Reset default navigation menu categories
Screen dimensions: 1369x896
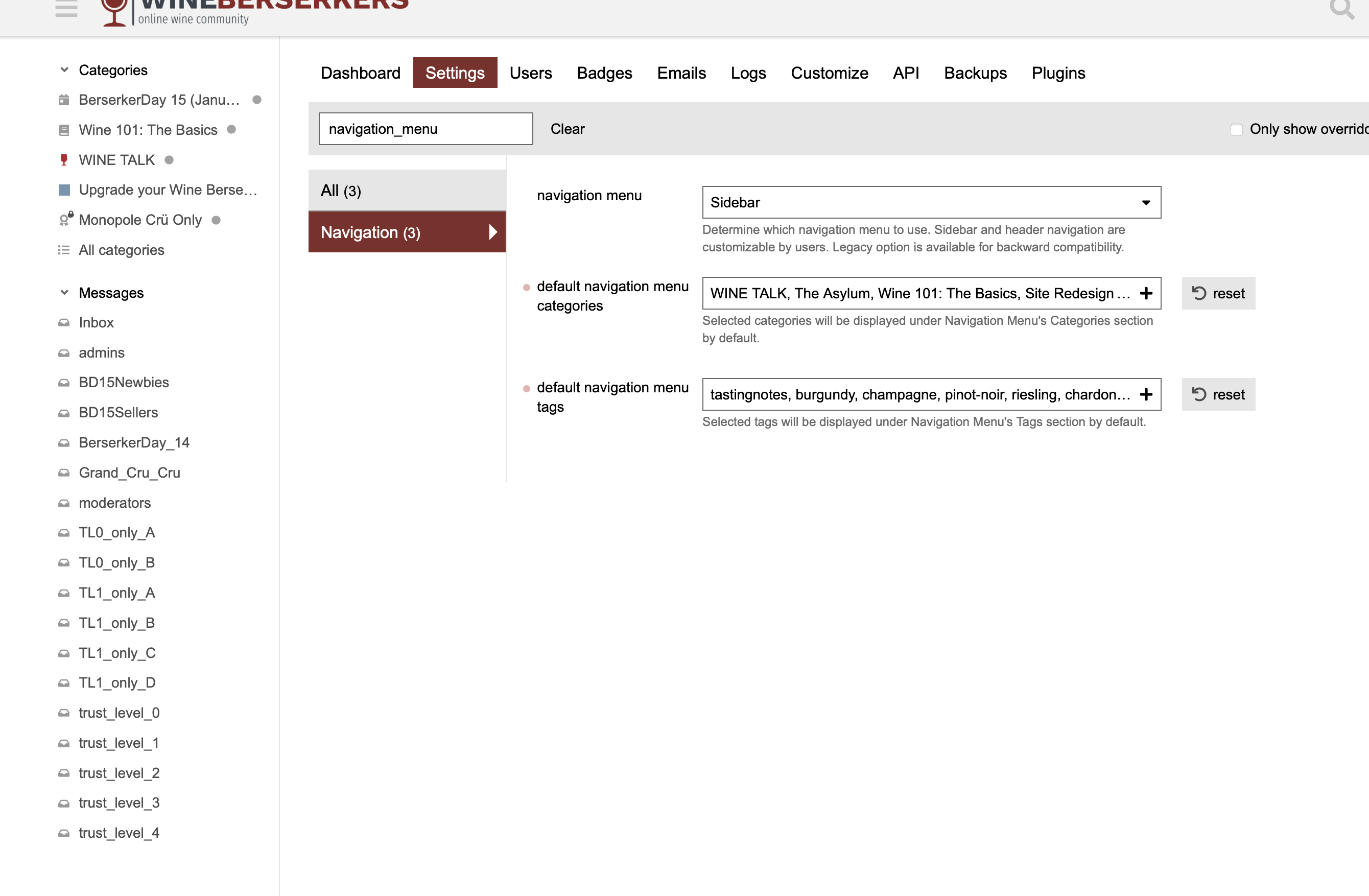tap(1218, 293)
